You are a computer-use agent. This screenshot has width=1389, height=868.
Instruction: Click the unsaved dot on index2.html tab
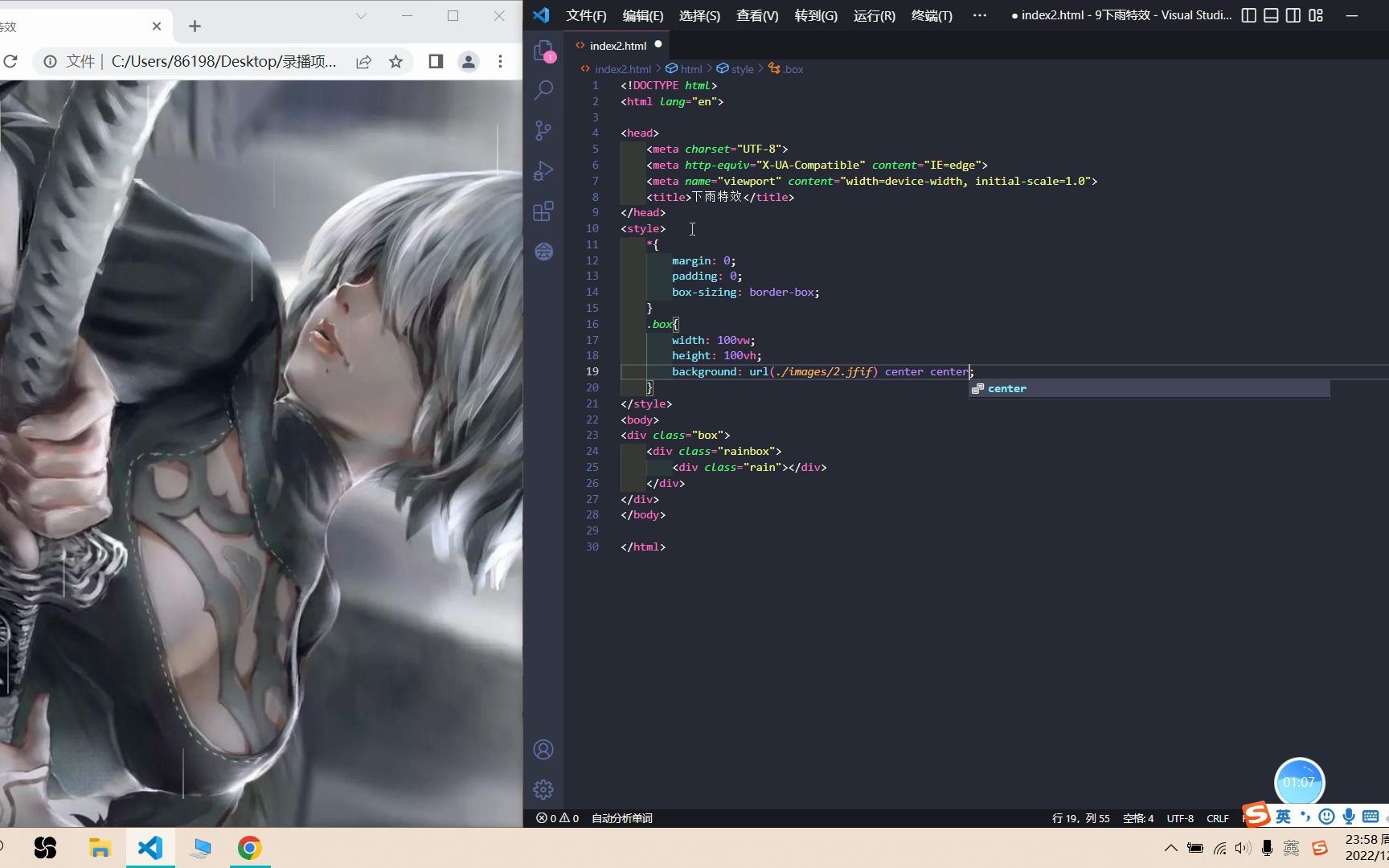658,44
